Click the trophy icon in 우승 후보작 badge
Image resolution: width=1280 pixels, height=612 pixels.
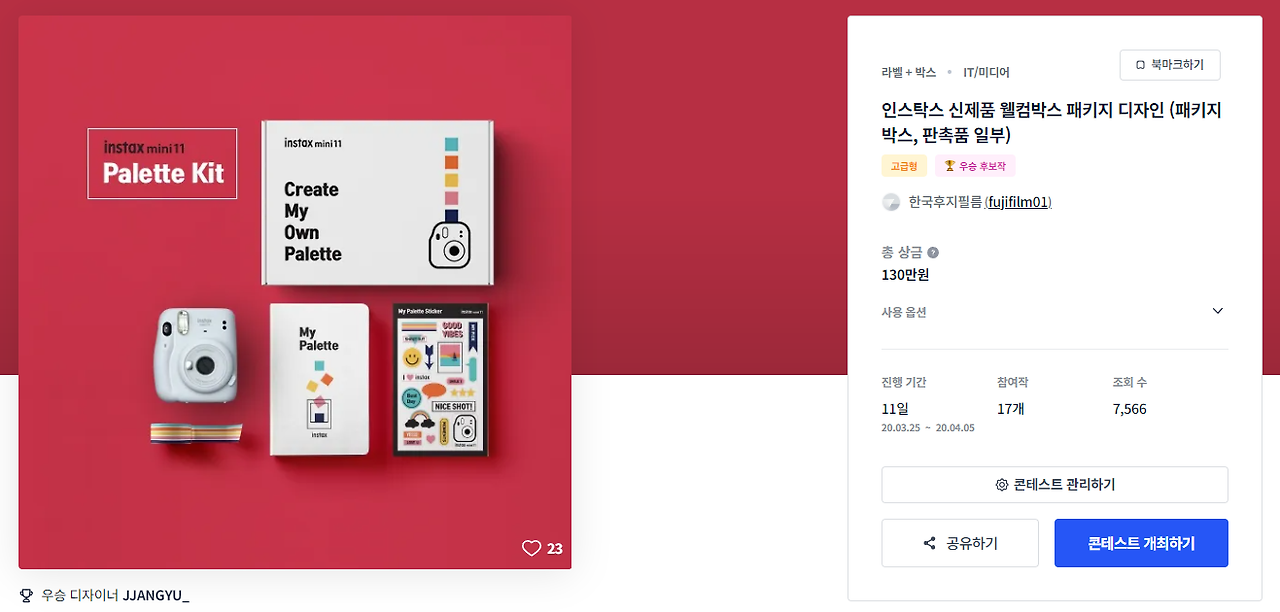pos(949,166)
